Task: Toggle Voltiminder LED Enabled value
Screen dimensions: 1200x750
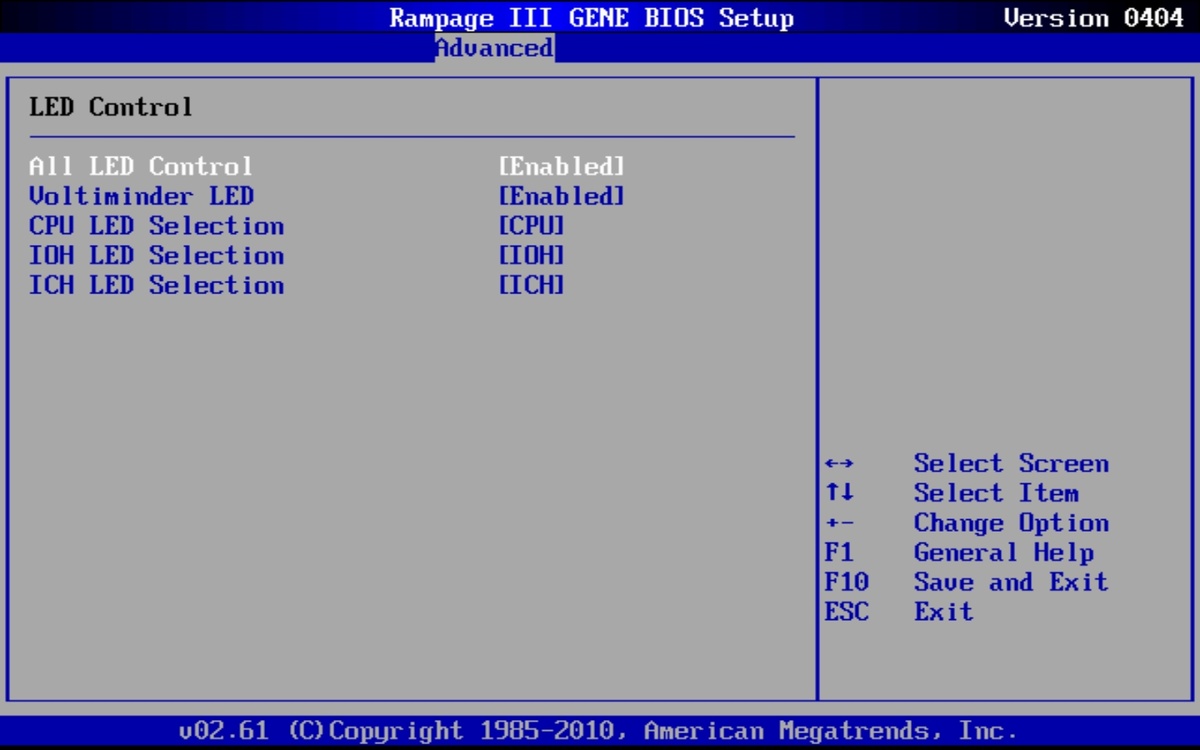Action: (x=561, y=196)
